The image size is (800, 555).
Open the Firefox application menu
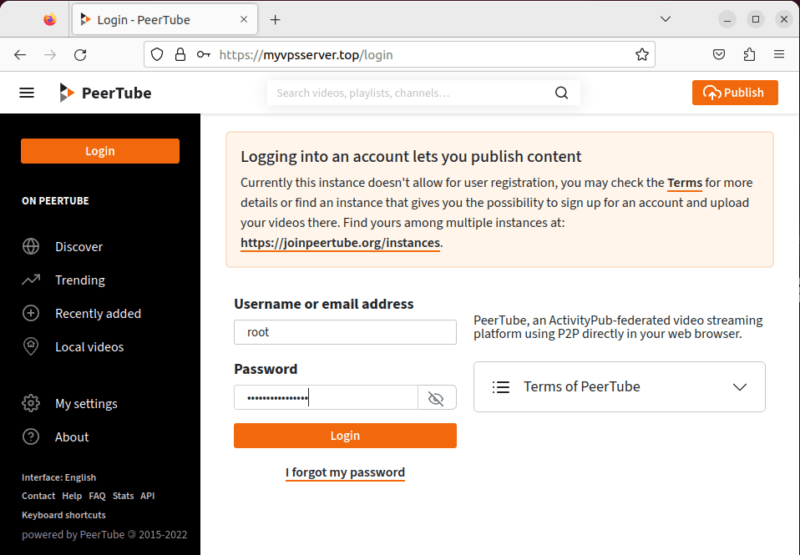tap(779, 55)
